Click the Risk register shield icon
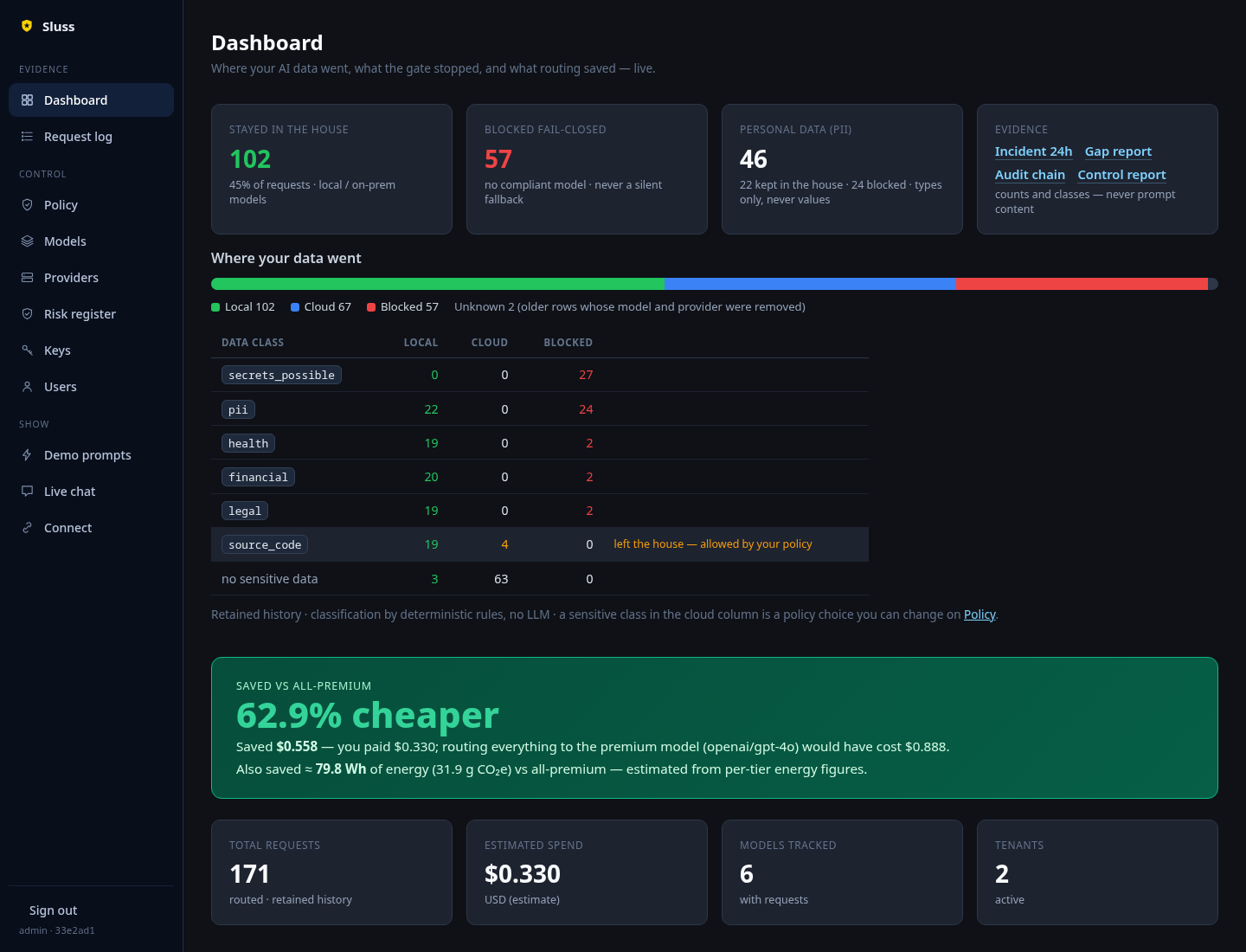 click(27, 314)
